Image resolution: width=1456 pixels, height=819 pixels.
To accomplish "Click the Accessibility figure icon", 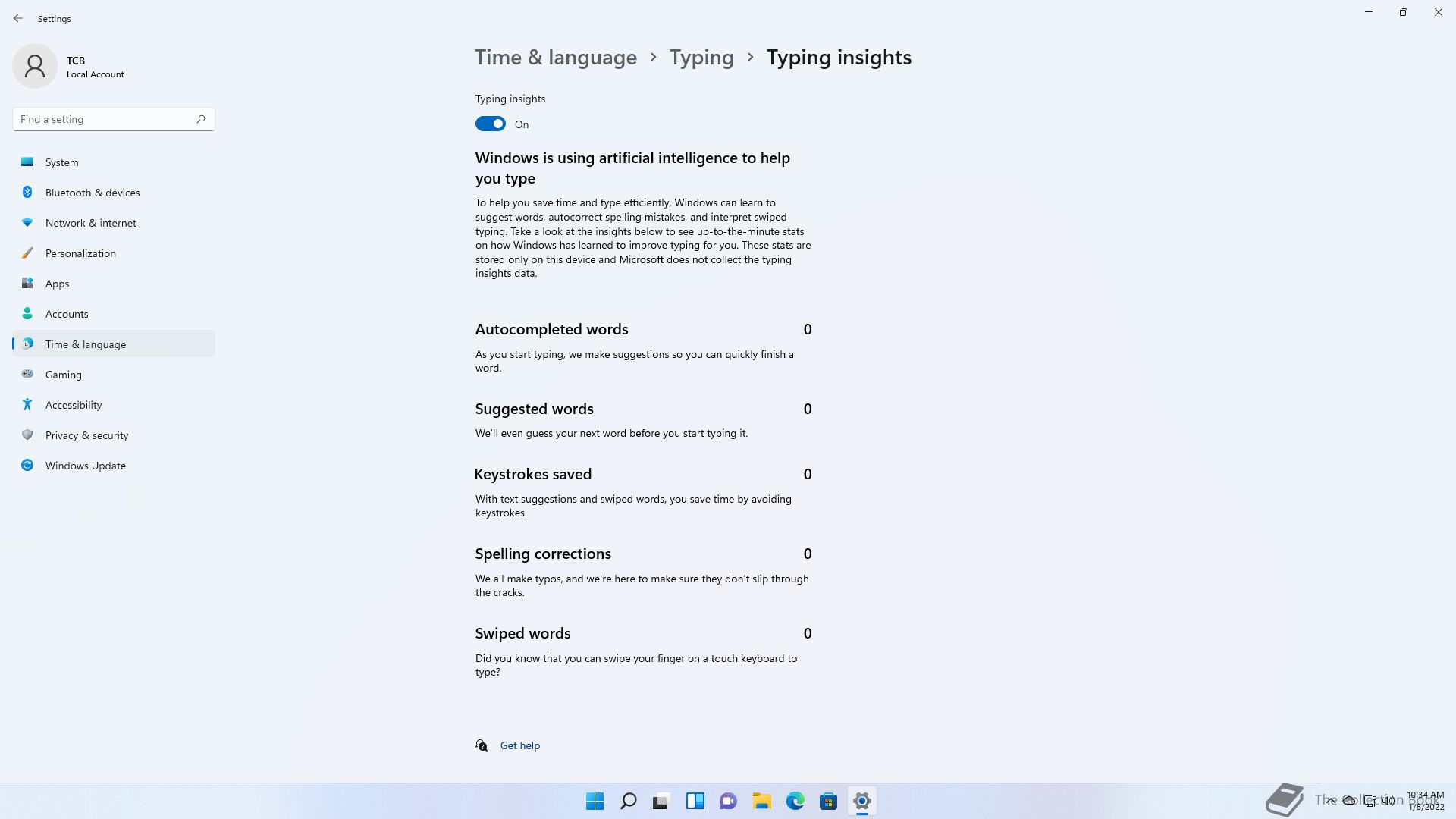I will pyautogui.click(x=27, y=404).
